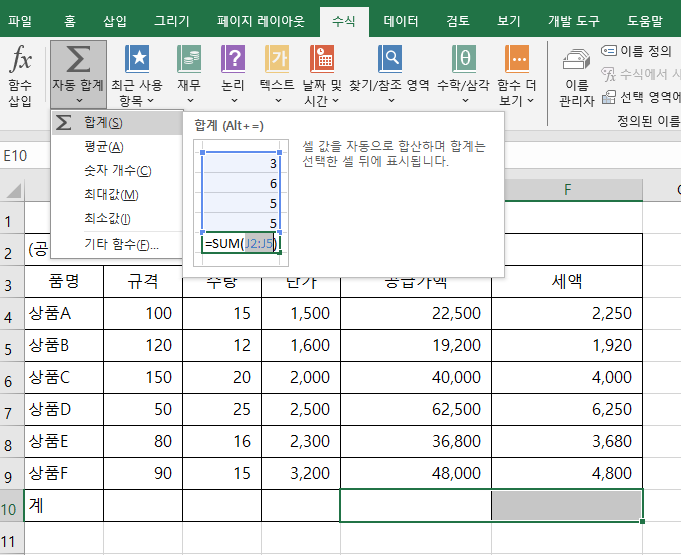The image size is (681, 555).
Task: Select the cell containing 22,500
Action: coord(416,314)
